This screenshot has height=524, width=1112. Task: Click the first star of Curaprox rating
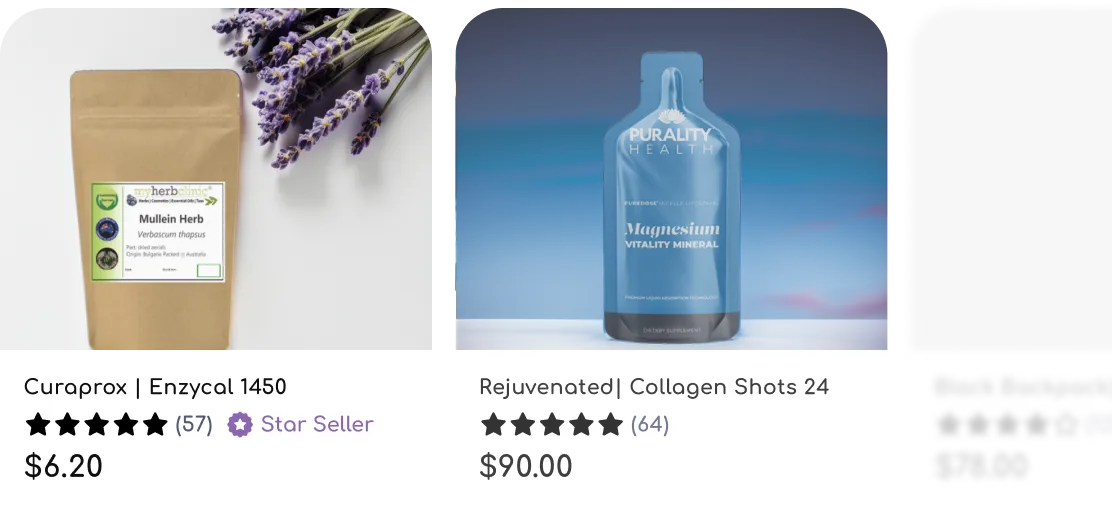pyautogui.click(x=38, y=424)
